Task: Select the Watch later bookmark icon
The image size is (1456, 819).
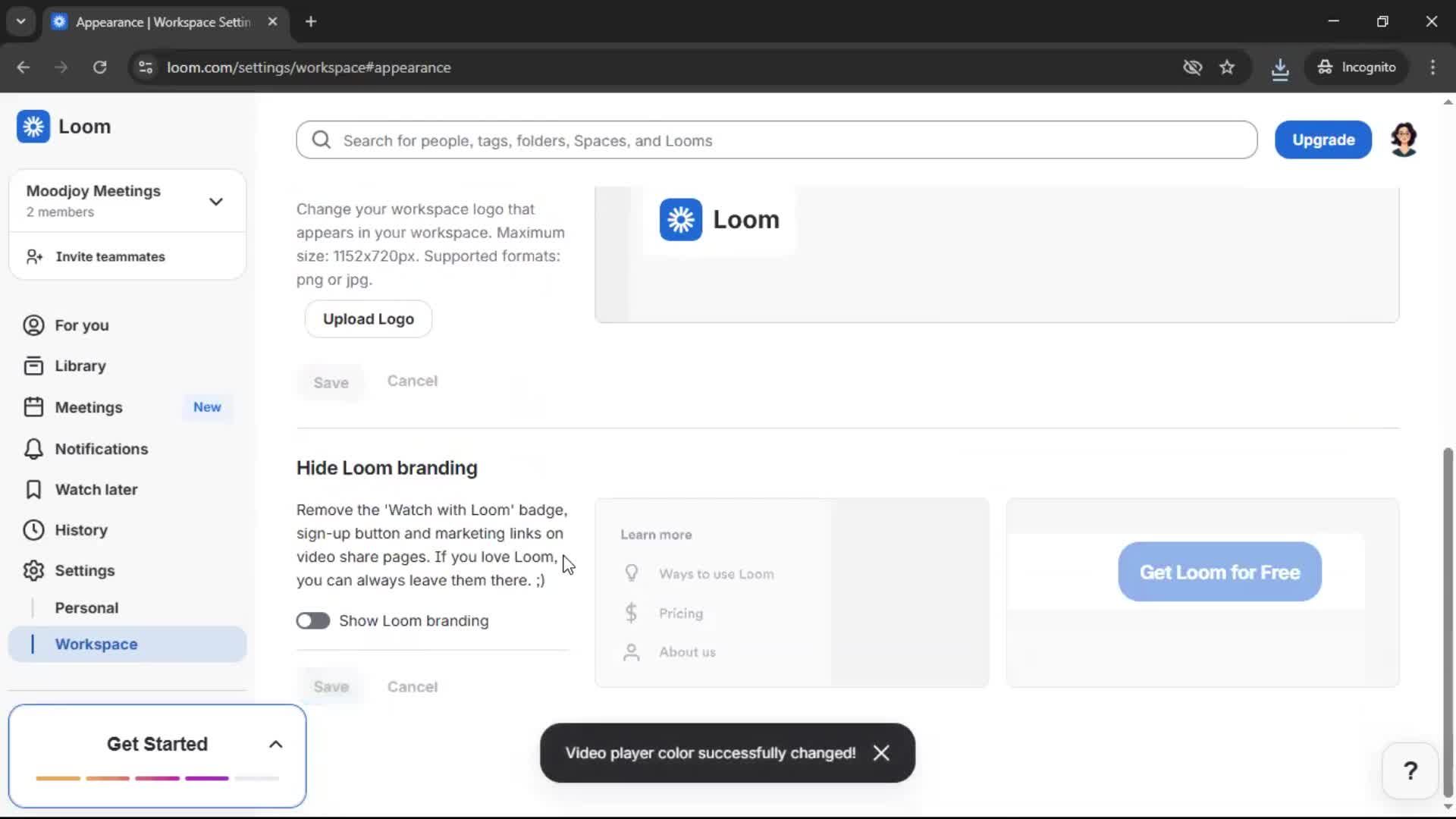Action: 33,489
